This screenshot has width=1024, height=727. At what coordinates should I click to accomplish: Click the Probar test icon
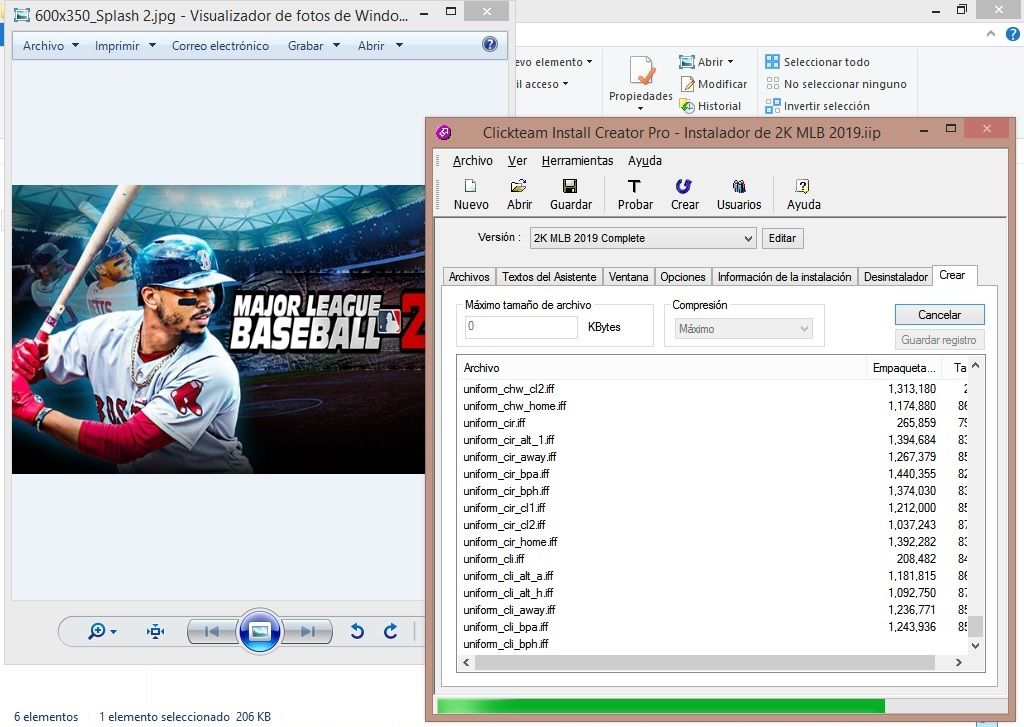click(x=635, y=195)
